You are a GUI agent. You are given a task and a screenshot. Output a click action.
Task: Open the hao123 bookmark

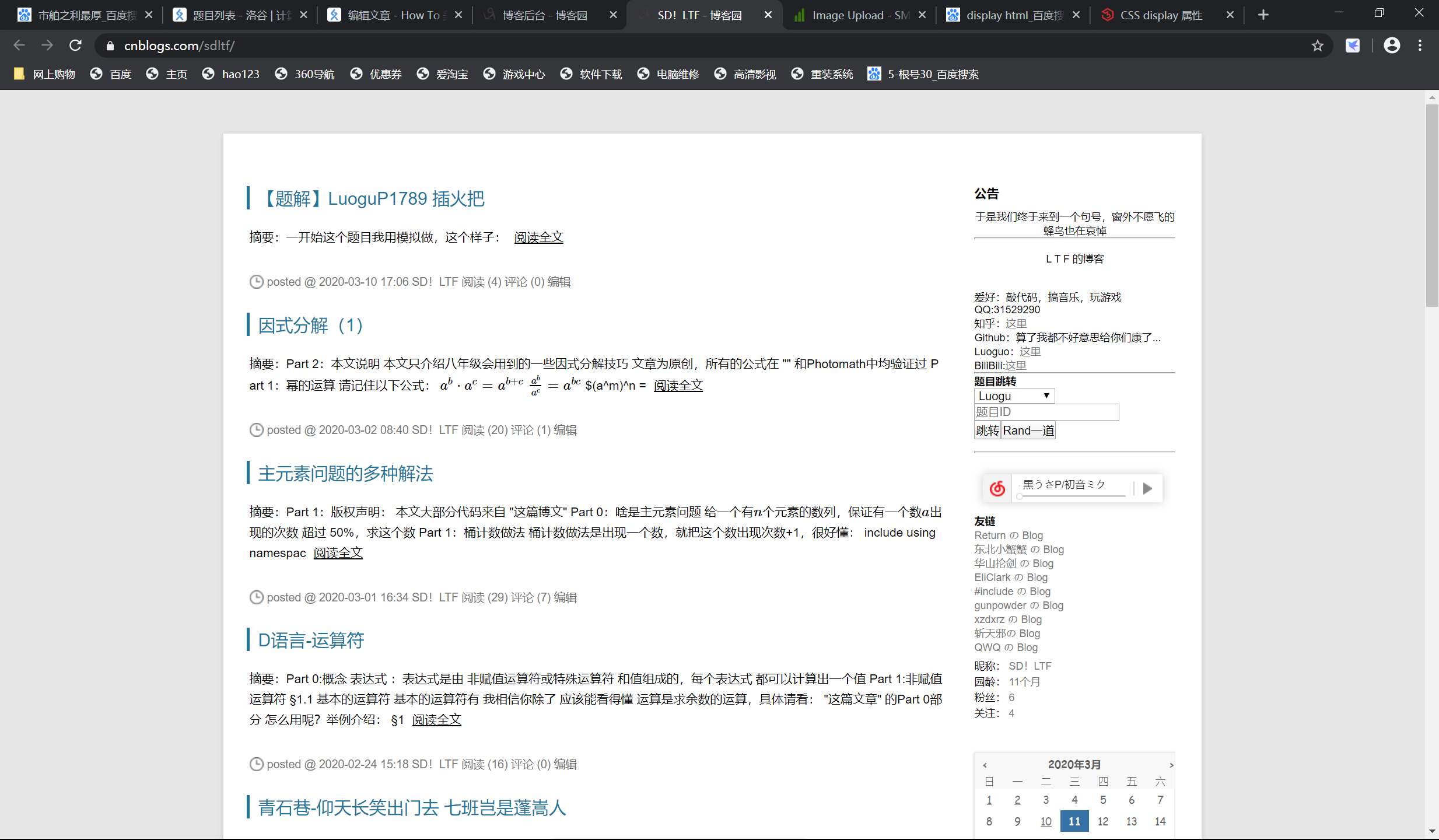[231, 74]
